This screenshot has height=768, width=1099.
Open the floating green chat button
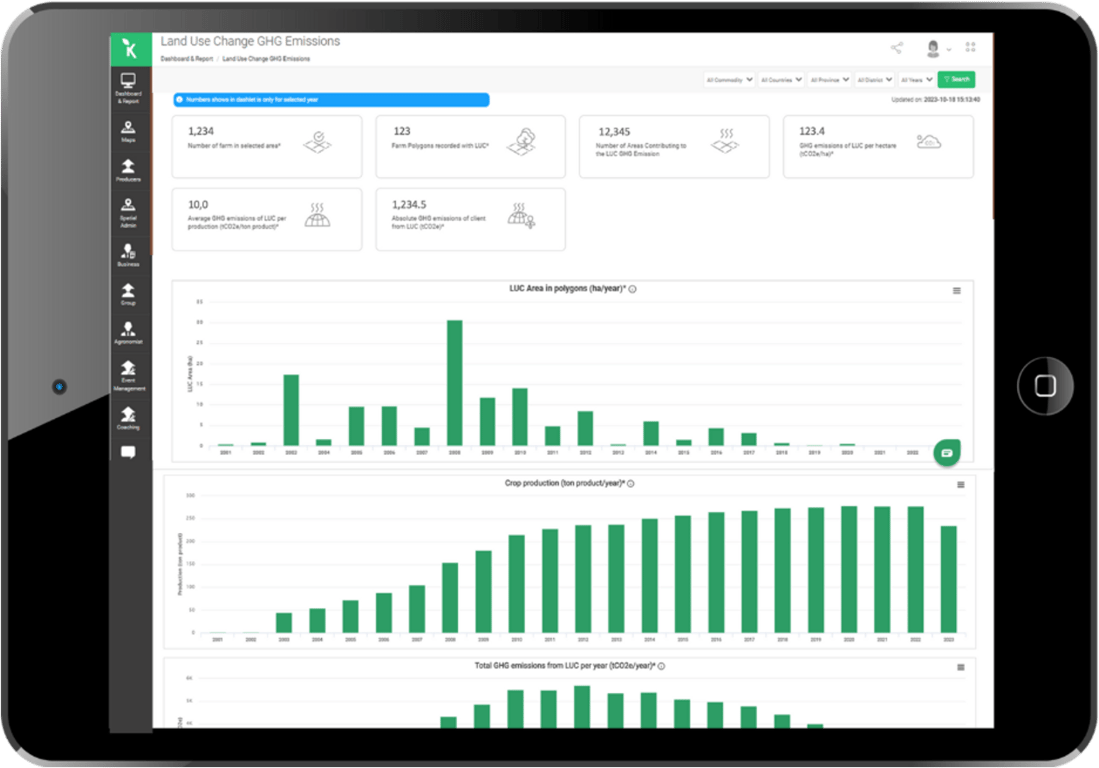click(947, 453)
